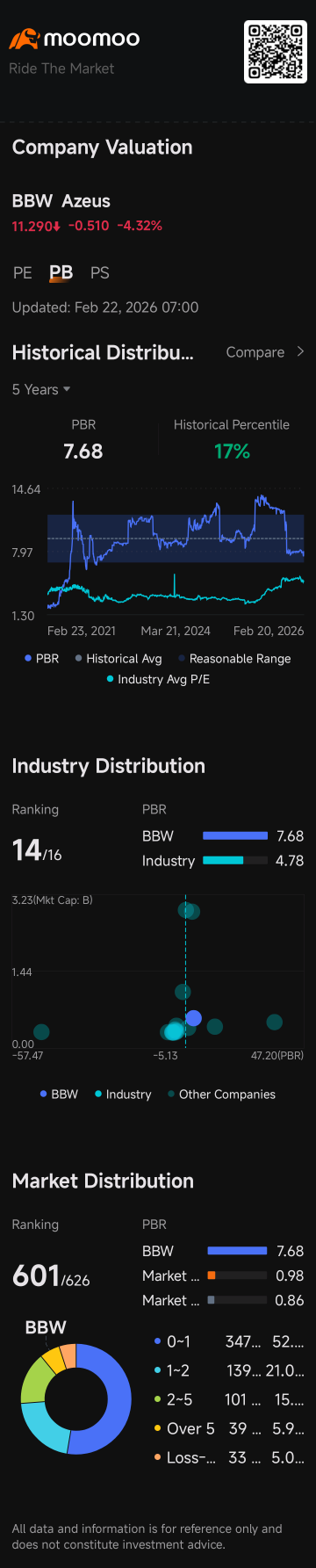Open the Compare link
This screenshot has height=1568, width=316.
[255, 352]
